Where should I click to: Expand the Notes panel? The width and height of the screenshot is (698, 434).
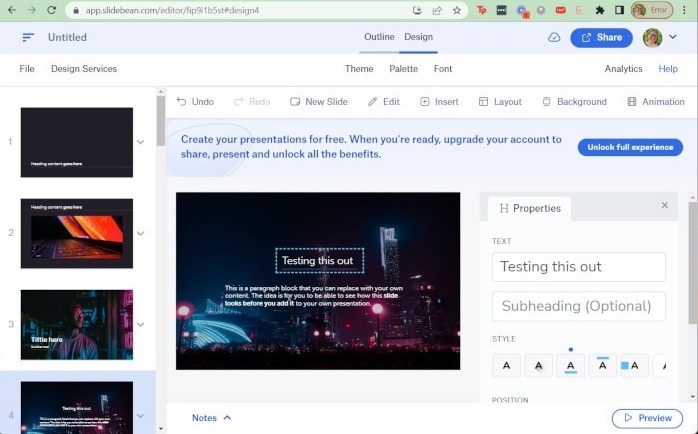pyautogui.click(x=211, y=418)
